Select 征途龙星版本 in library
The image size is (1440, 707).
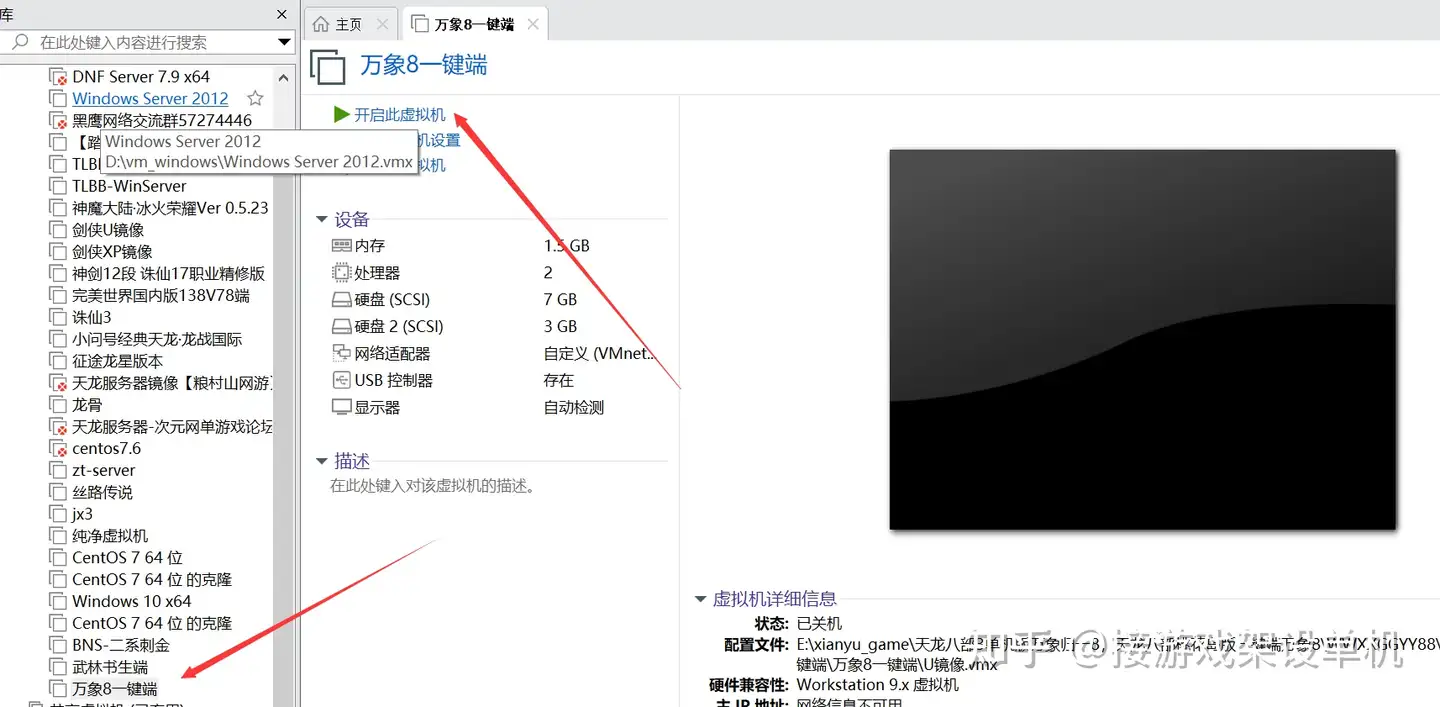click(x=117, y=362)
